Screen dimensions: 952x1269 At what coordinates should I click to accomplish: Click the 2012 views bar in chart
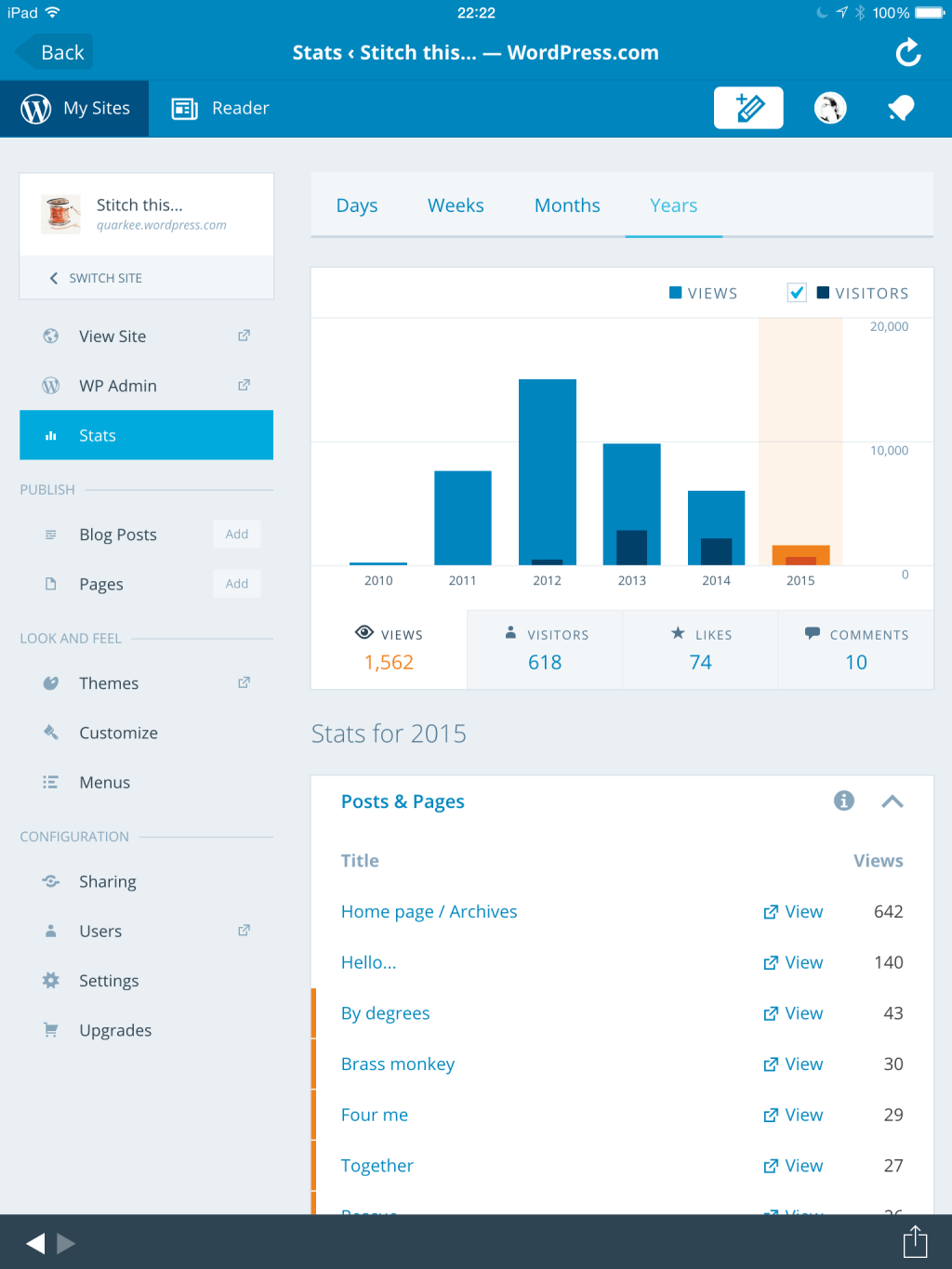click(x=547, y=465)
